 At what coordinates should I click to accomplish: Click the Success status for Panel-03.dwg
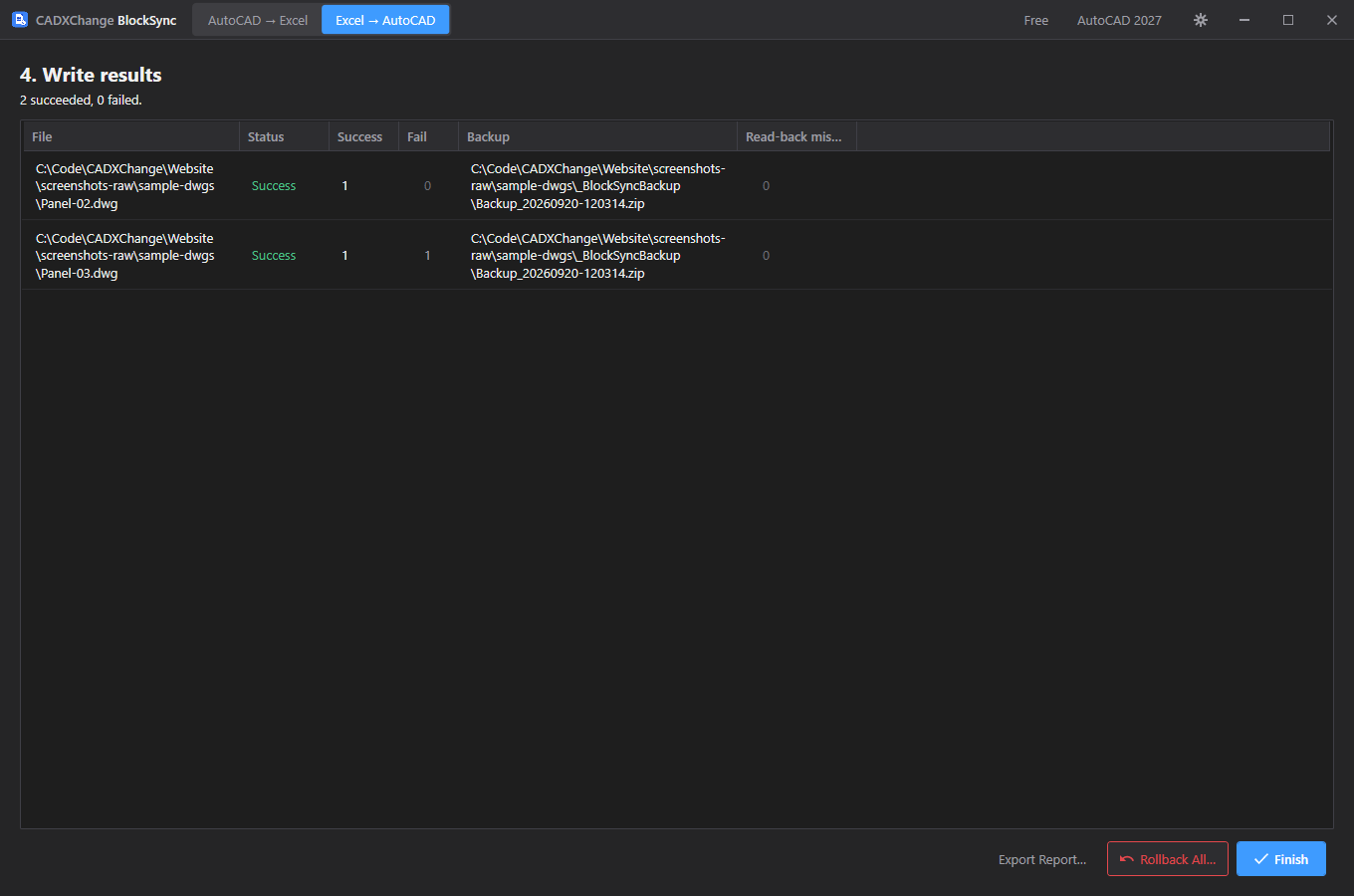(x=274, y=256)
